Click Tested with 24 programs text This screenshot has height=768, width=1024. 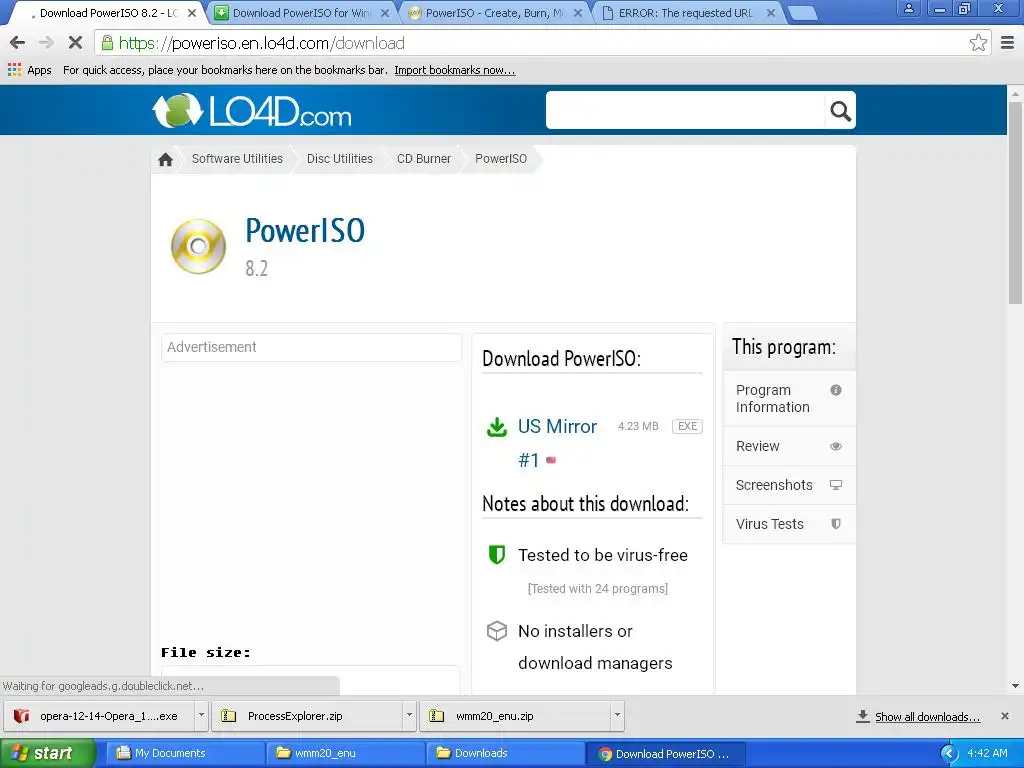tap(598, 588)
